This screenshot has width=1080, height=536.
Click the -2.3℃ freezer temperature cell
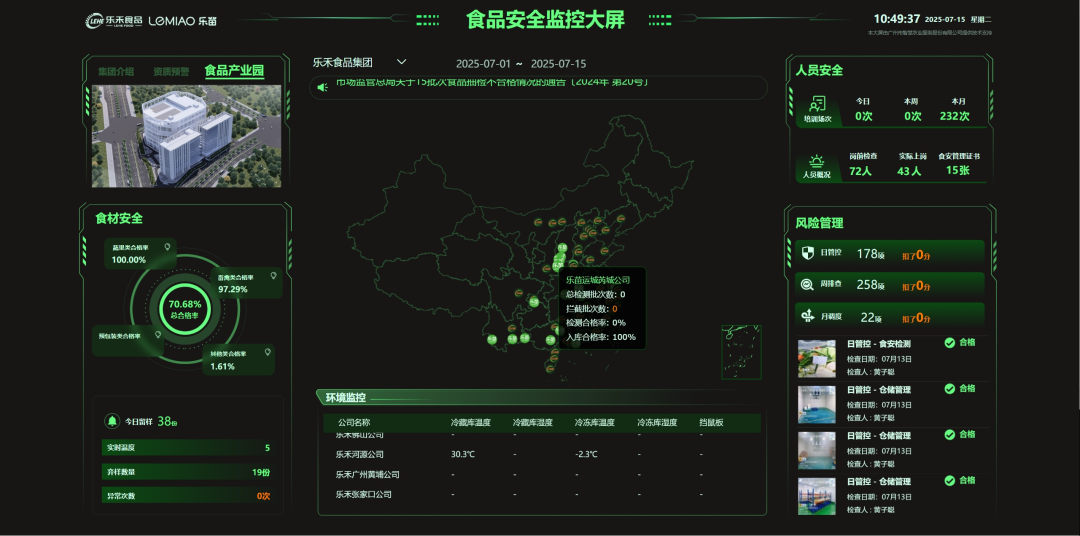[586, 455]
